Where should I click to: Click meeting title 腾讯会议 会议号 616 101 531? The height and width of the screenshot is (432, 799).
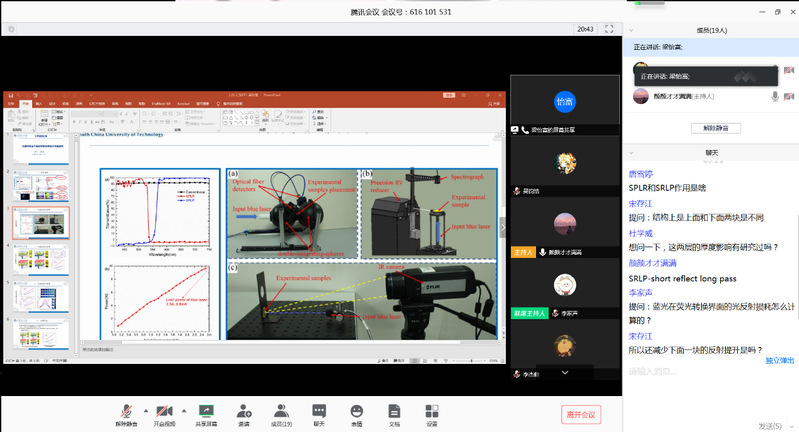401,12
